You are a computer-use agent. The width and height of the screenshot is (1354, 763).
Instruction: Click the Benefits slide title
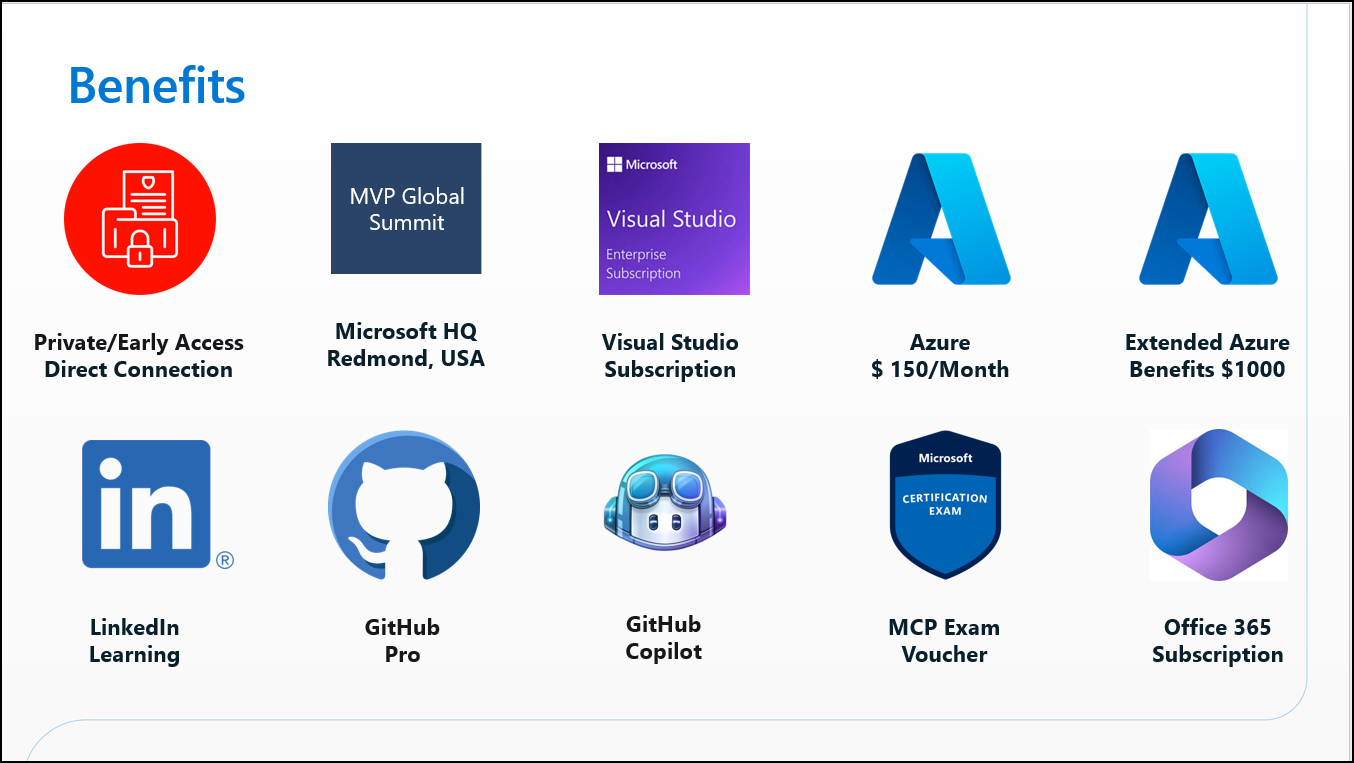coord(157,85)
